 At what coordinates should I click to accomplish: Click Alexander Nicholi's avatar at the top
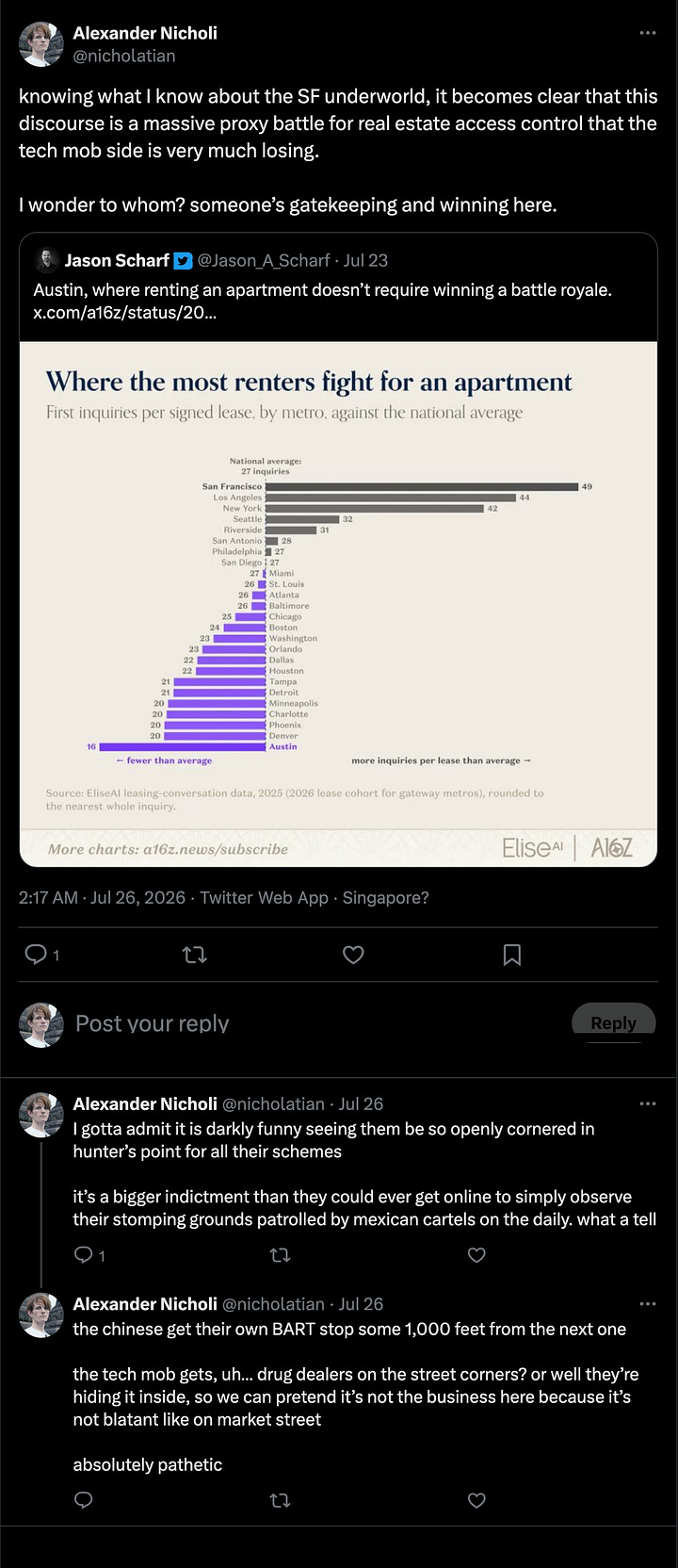coord(41,44)
